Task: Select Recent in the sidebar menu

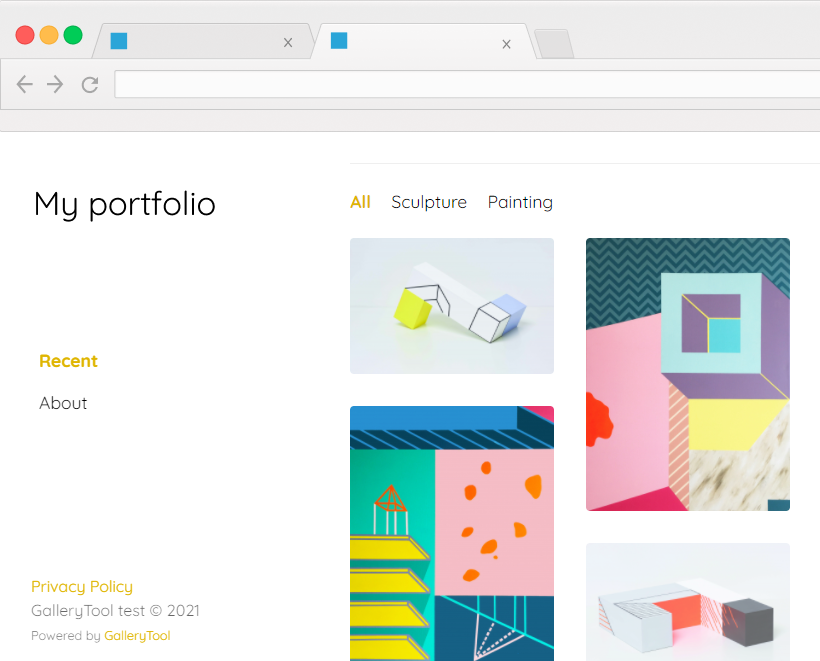Action: [68, 361]
